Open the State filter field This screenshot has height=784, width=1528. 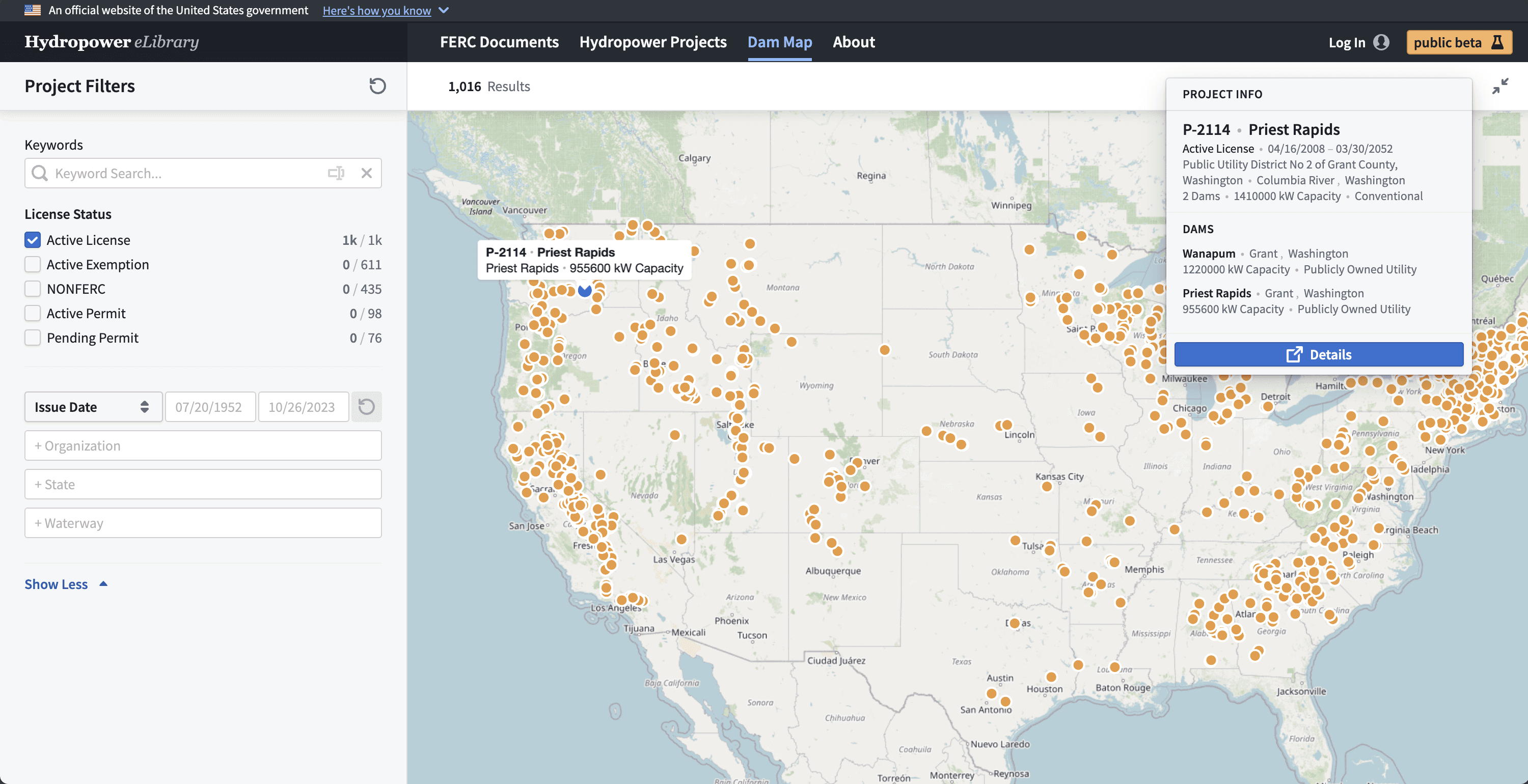pos(203,484)
